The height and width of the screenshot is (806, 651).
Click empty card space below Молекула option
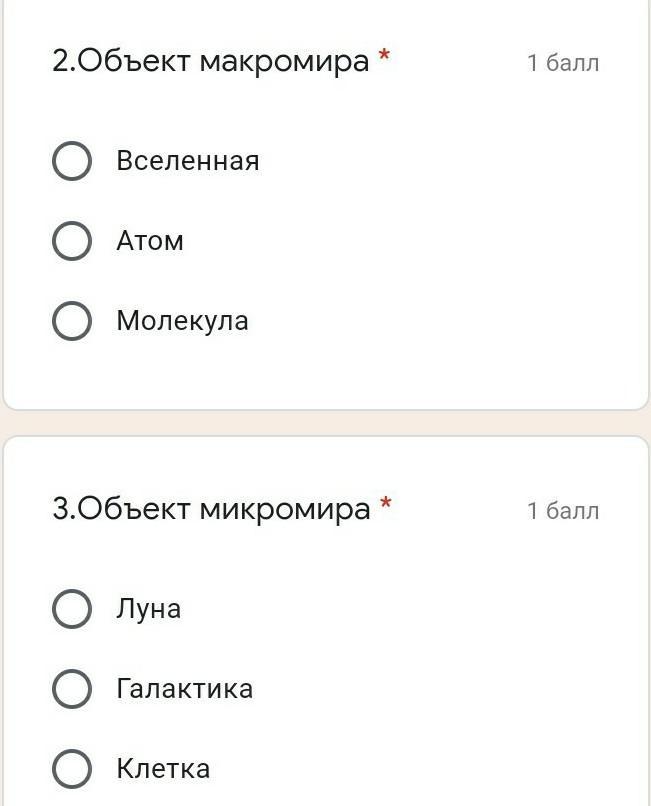[x=325, y=376]
